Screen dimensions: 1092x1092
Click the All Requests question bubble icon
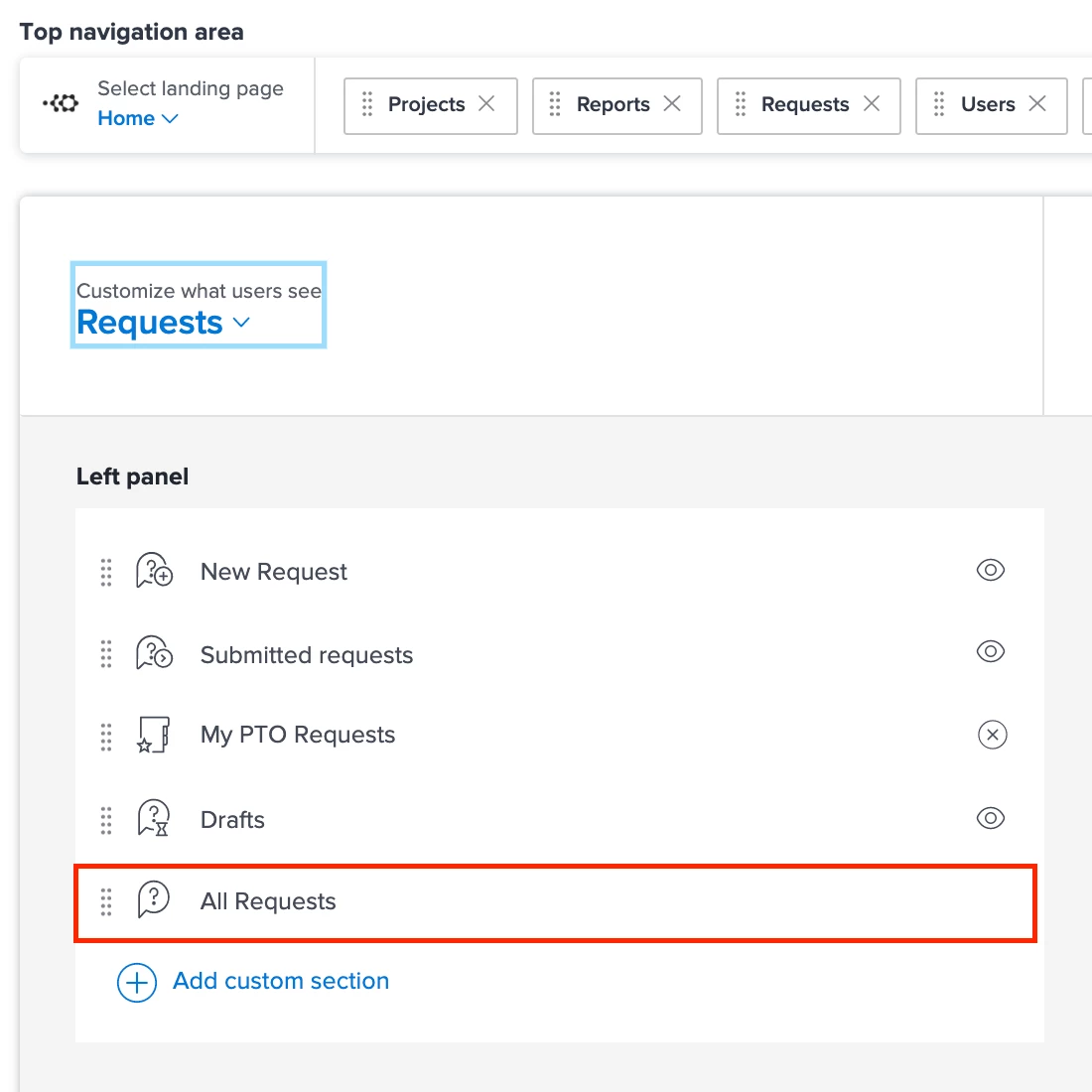pyautogui.click(x=153, y=899)
